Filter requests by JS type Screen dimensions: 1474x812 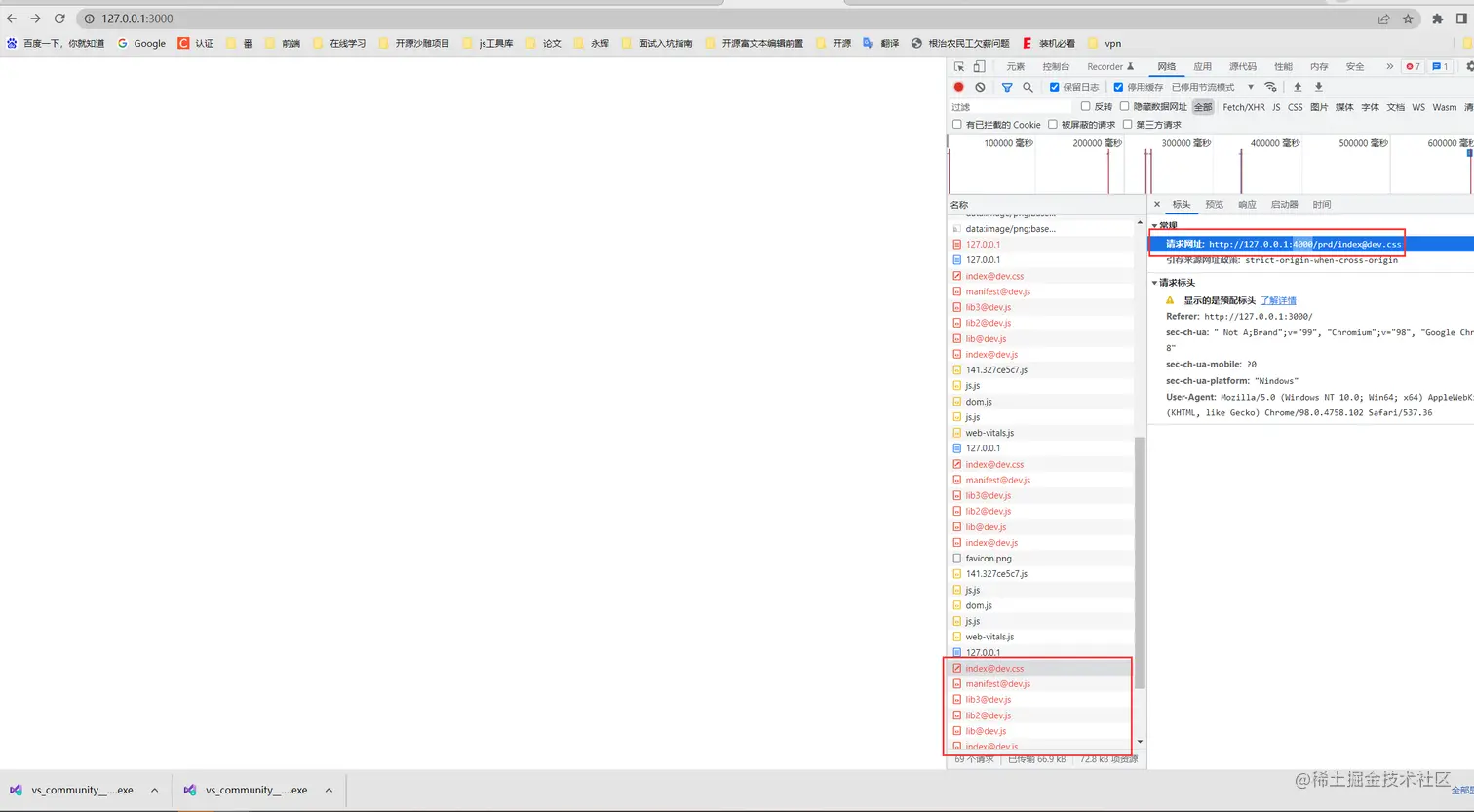(x=1276, y=107)
